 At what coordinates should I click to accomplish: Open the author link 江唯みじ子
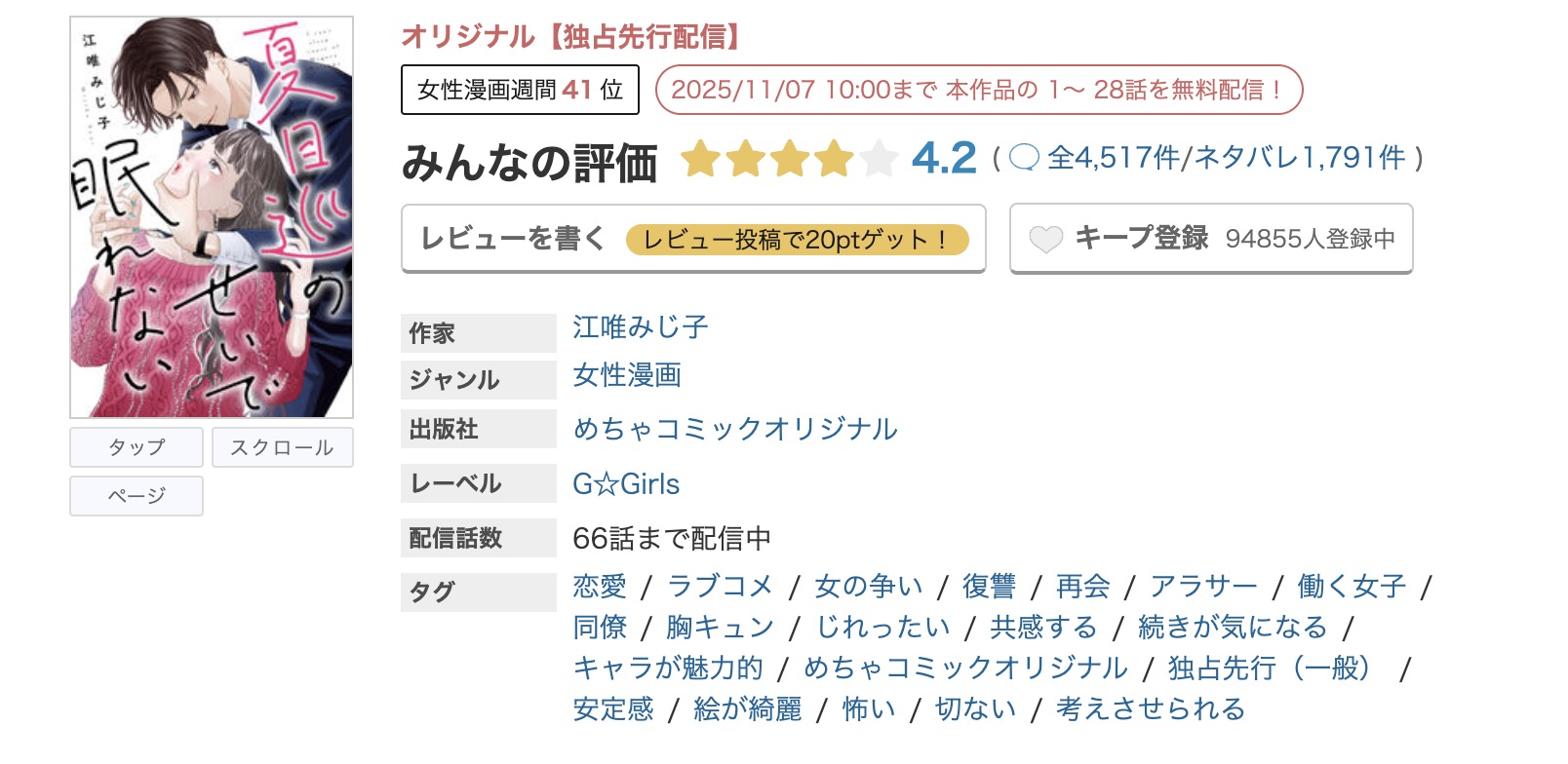[x=639, y=328]
